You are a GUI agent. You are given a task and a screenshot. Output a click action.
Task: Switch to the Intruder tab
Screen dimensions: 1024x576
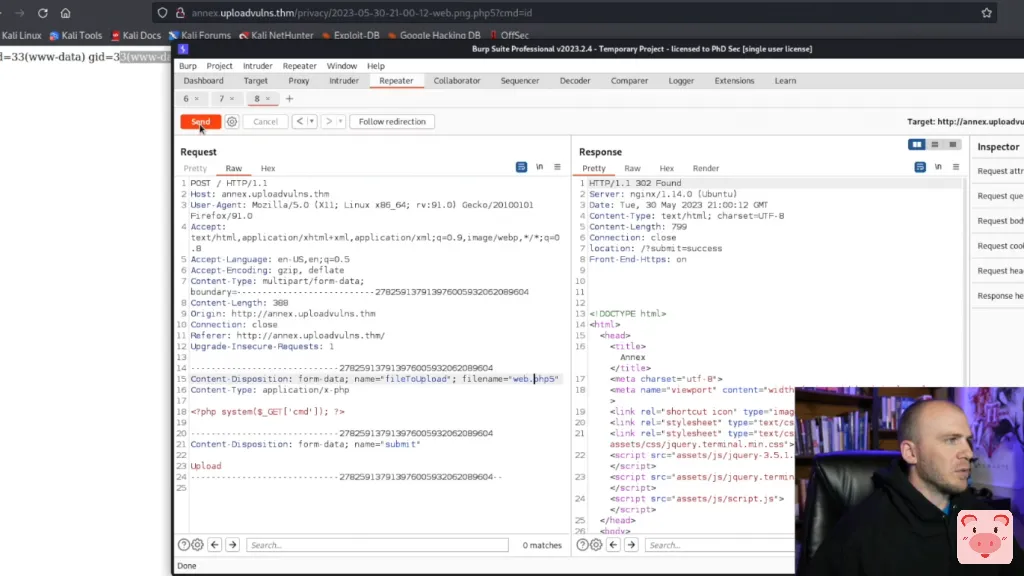click(344, 81)
